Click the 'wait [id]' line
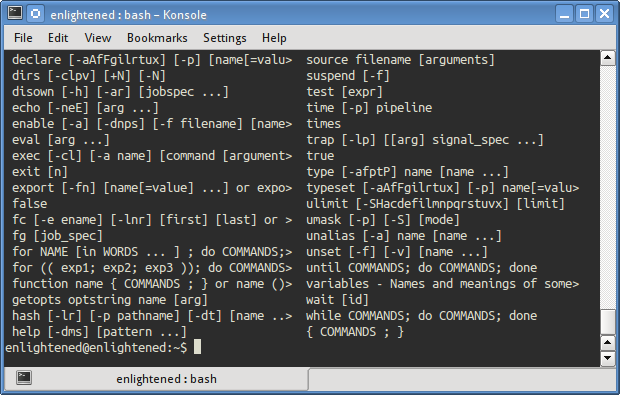The height and width of the screenshot is (395, 620). coord(337,300)
